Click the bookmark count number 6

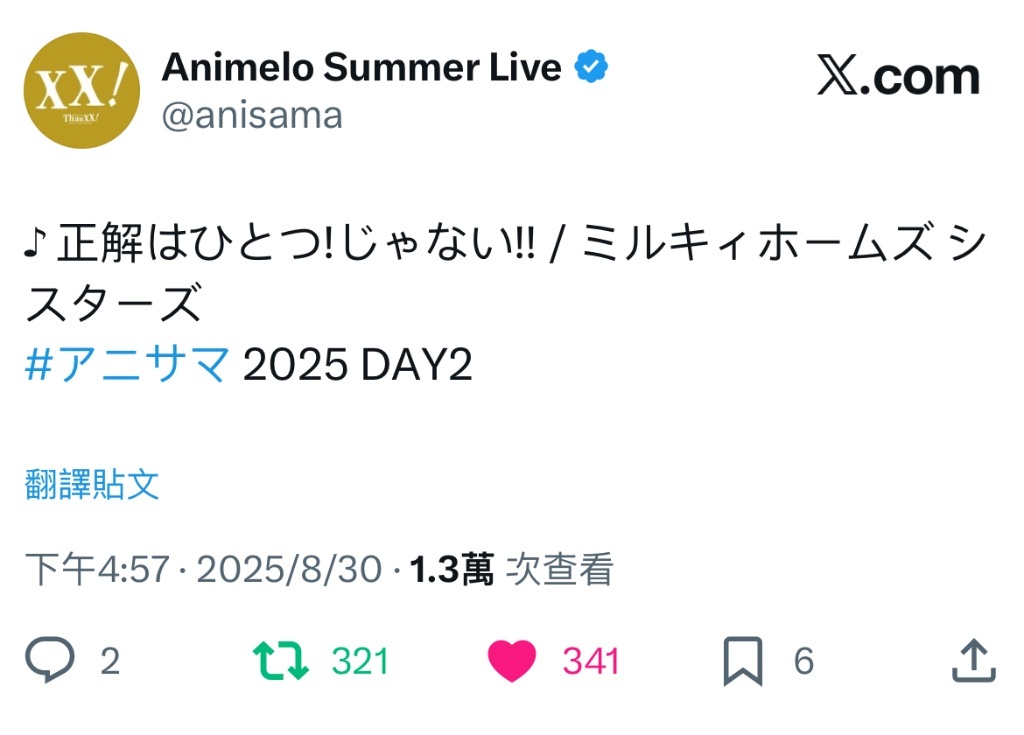(x=804, y=661)
